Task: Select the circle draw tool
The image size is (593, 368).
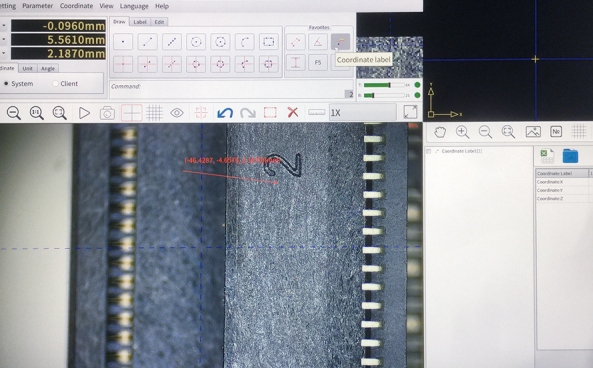Action: tap(196, 42)
